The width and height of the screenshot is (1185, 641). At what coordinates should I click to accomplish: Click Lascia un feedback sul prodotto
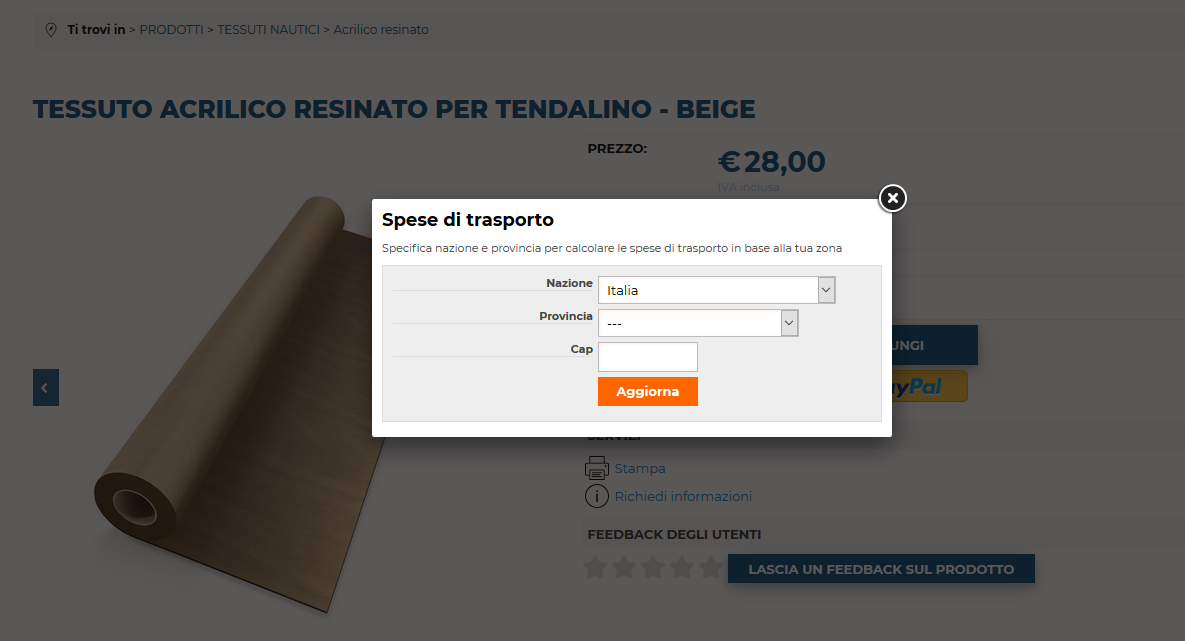click(x=881, y=569)
